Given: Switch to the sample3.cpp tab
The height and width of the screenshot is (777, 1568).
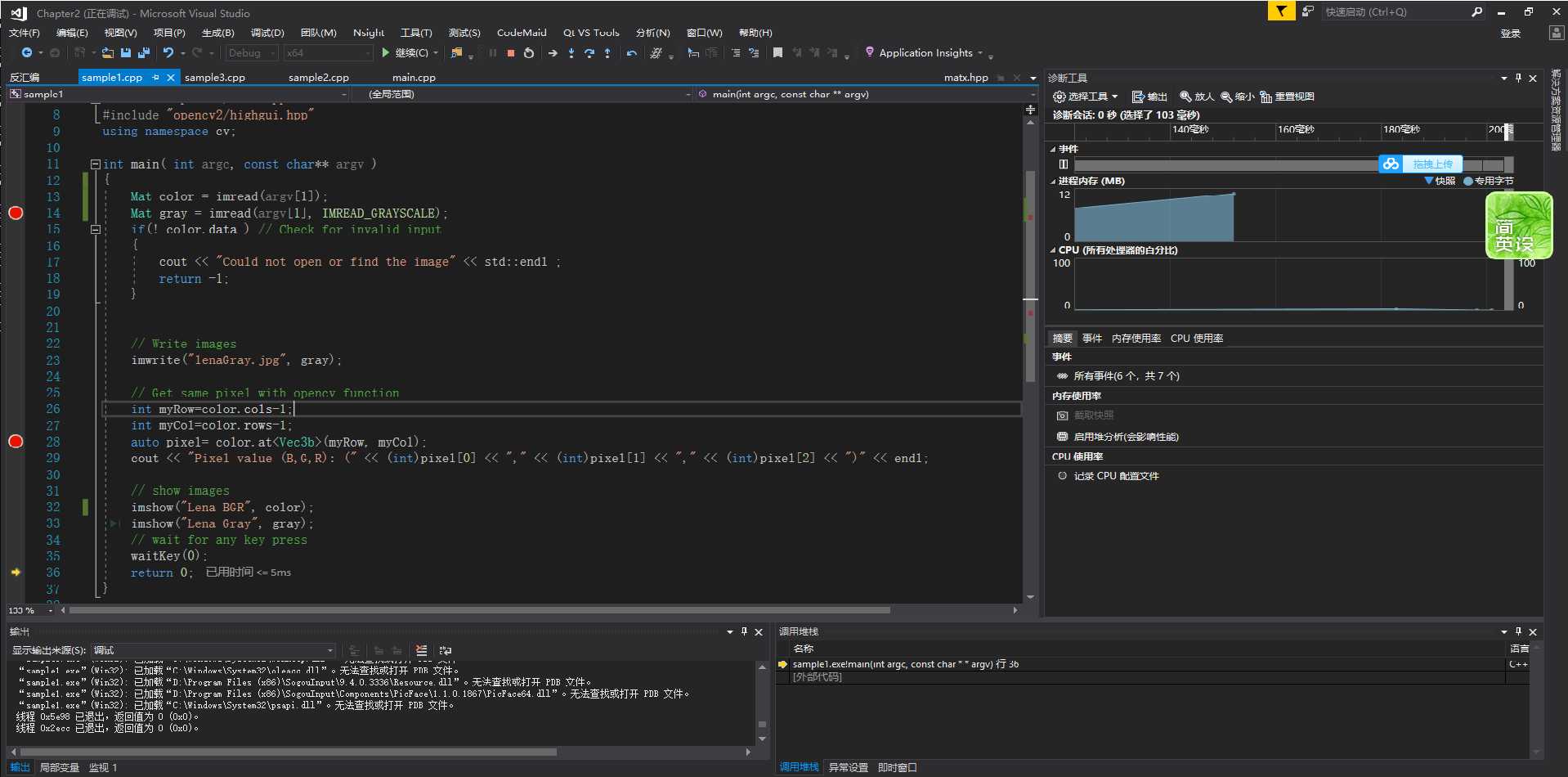Looking at the screenshot, I should pos(215,78).
